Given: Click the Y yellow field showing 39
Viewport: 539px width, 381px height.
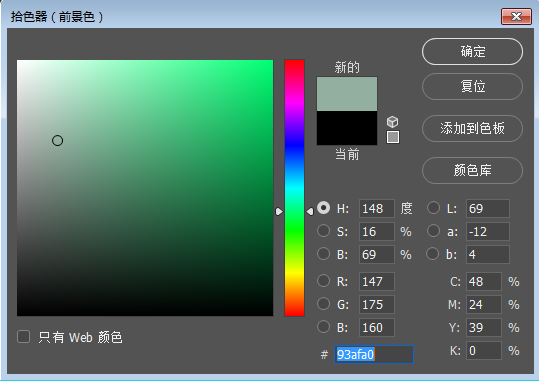Looking at the screenshot, I should 484,327.
